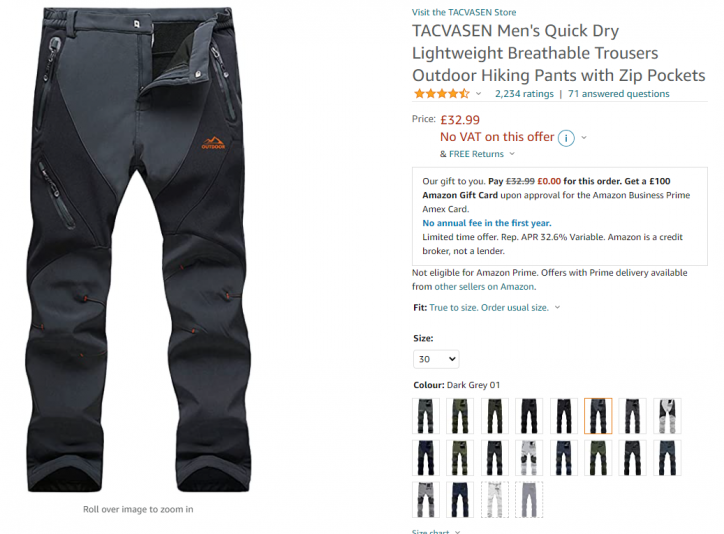
Task: Click the VAT info circle icon
Action: coord(566,138)
